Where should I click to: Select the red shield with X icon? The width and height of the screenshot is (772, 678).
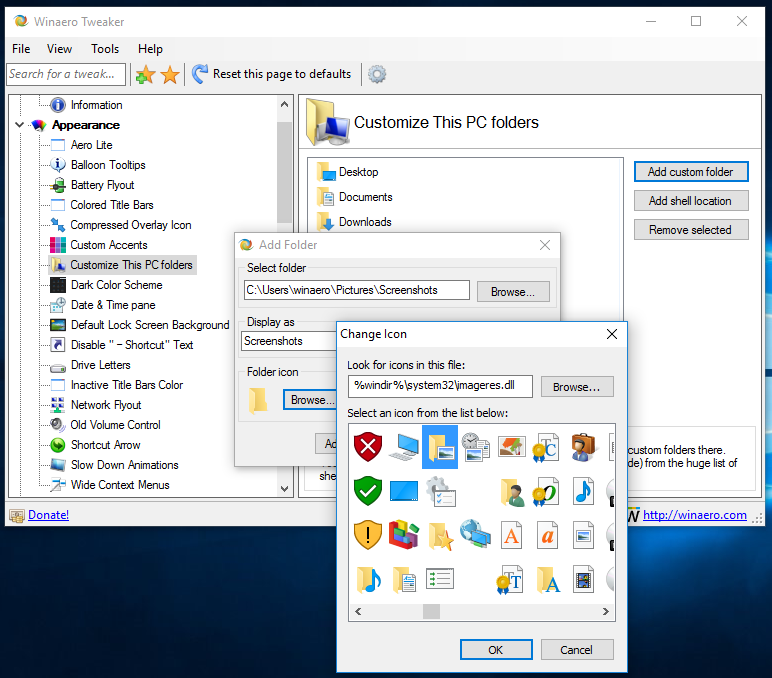pos(368,447)
